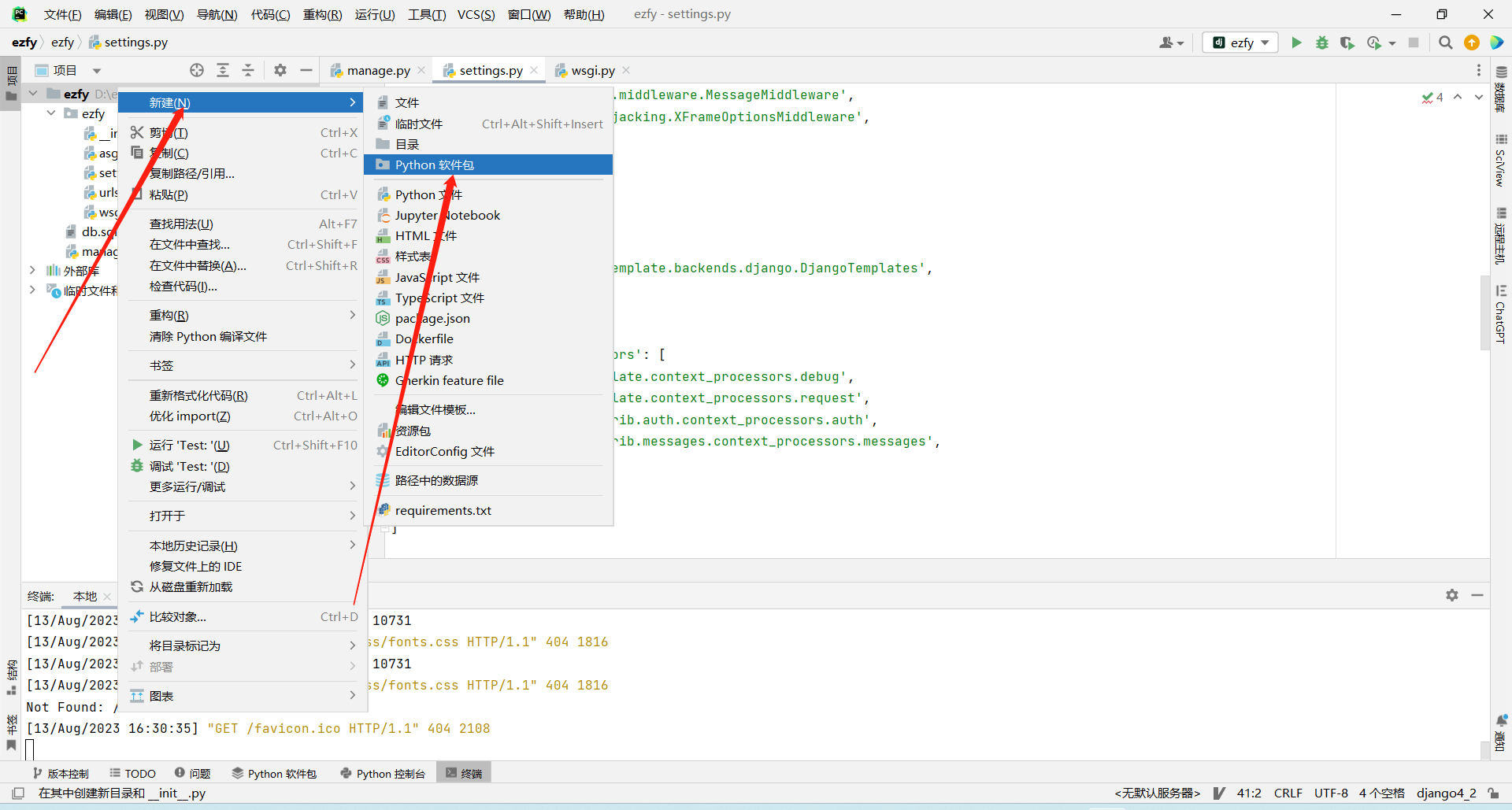Select 重新格式化代码(R) menu entry
Viewport: 1512px width, 810px height.
coord(243,395)
